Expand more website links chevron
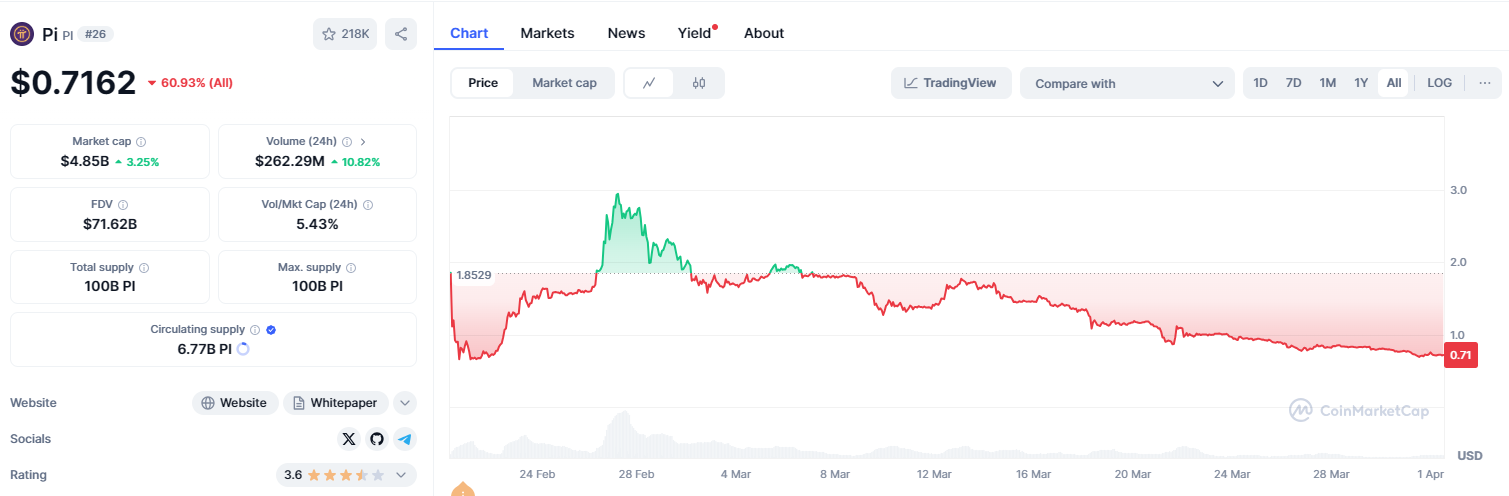The width and height of the screenshot is (1509, 496). tap(404, 403)
